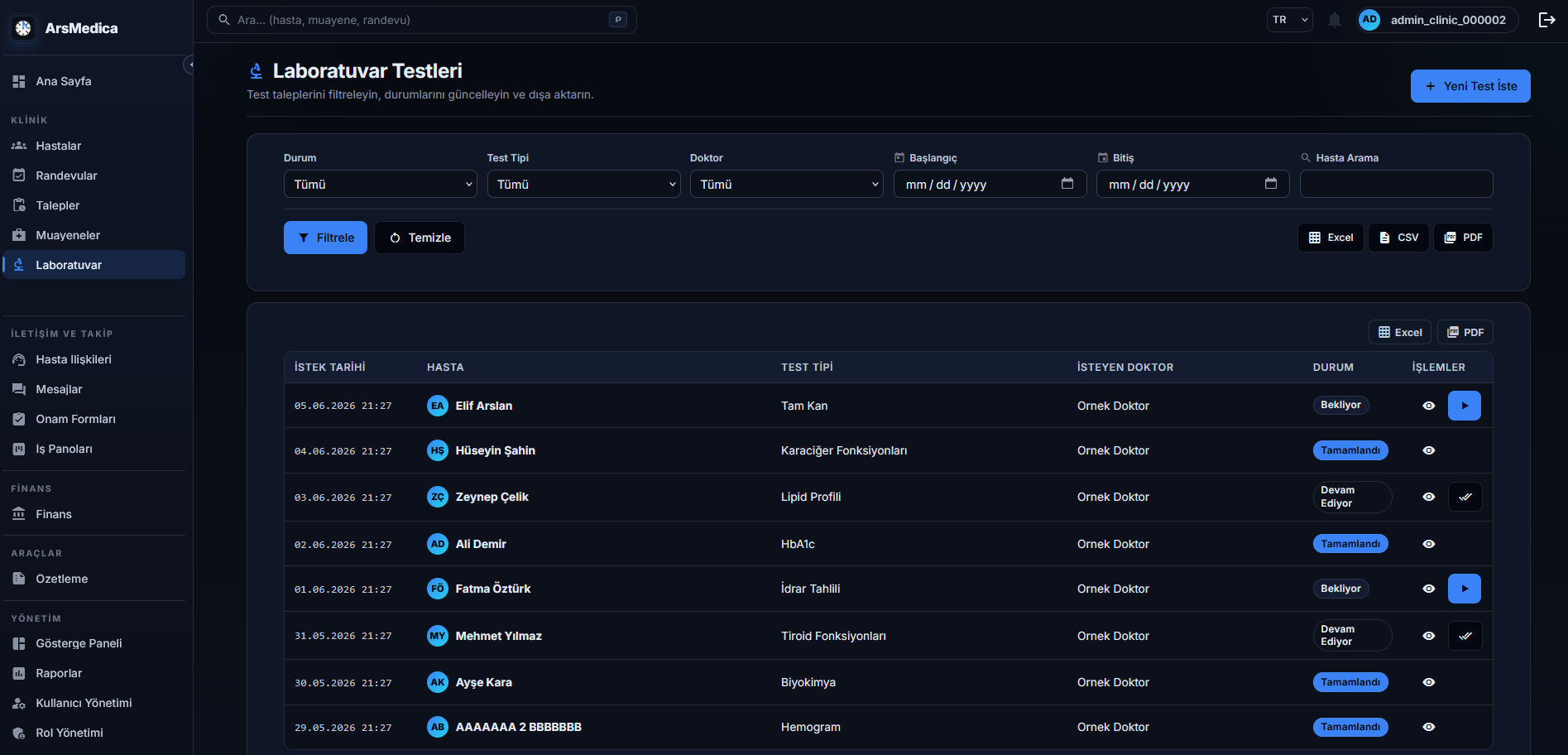
Task: Apply filters with the Filtrele button
Action: click(325, 238)
